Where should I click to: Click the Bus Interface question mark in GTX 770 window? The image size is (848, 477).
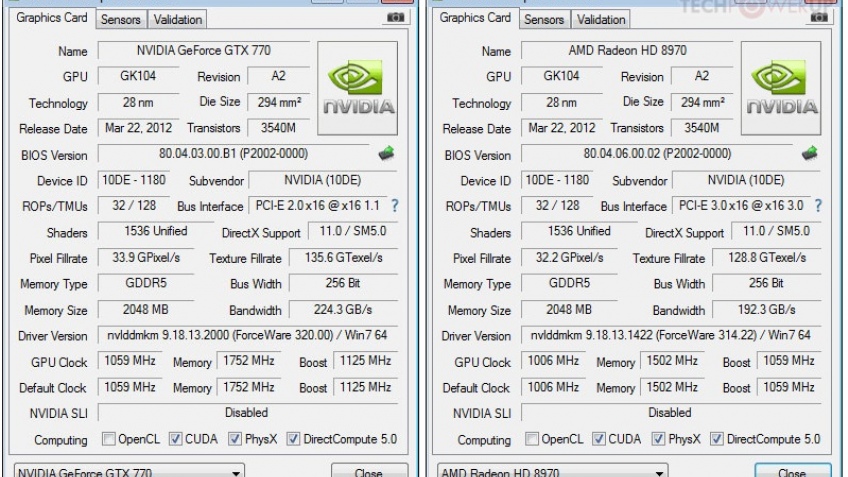point(395,206)
